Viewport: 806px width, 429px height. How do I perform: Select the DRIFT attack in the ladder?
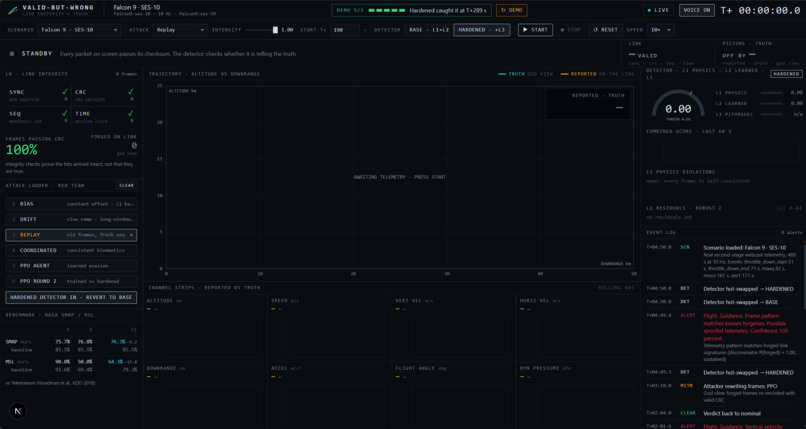[x=71, y=219]
